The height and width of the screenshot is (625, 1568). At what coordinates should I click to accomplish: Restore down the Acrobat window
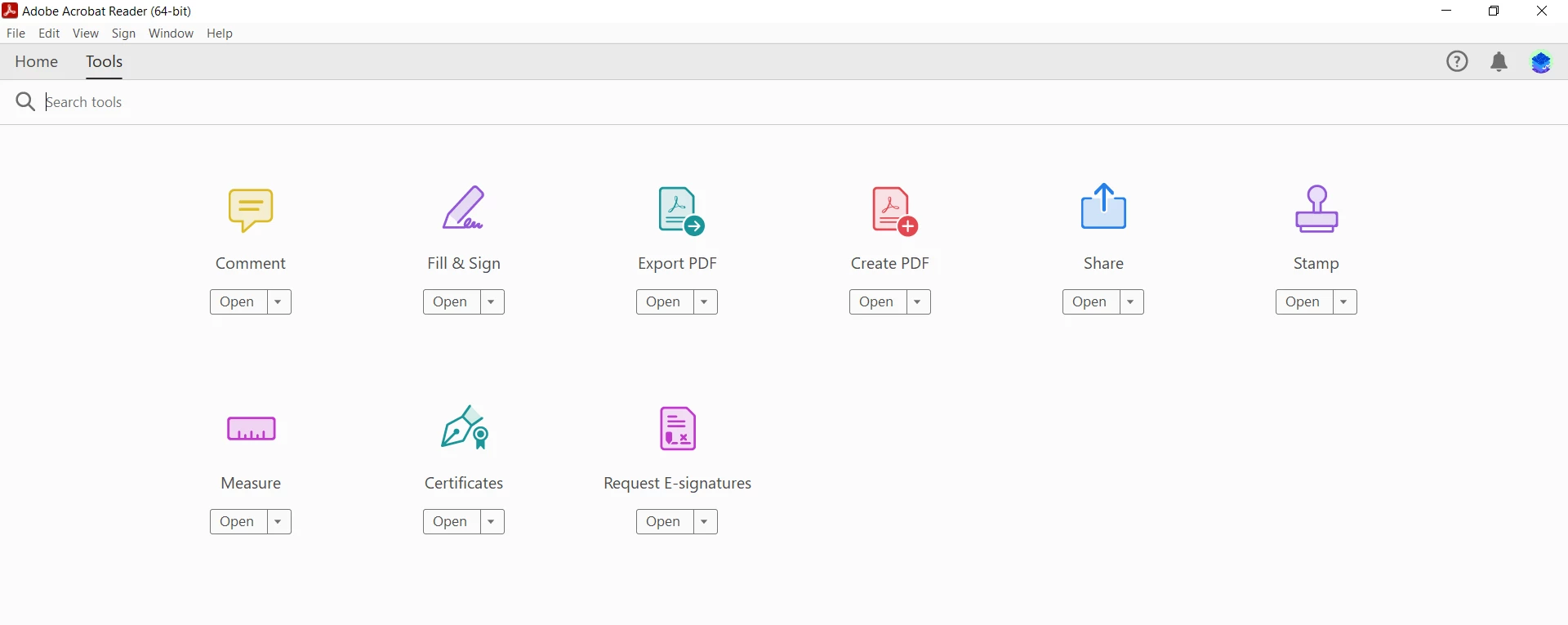(x=1494, y=11)
